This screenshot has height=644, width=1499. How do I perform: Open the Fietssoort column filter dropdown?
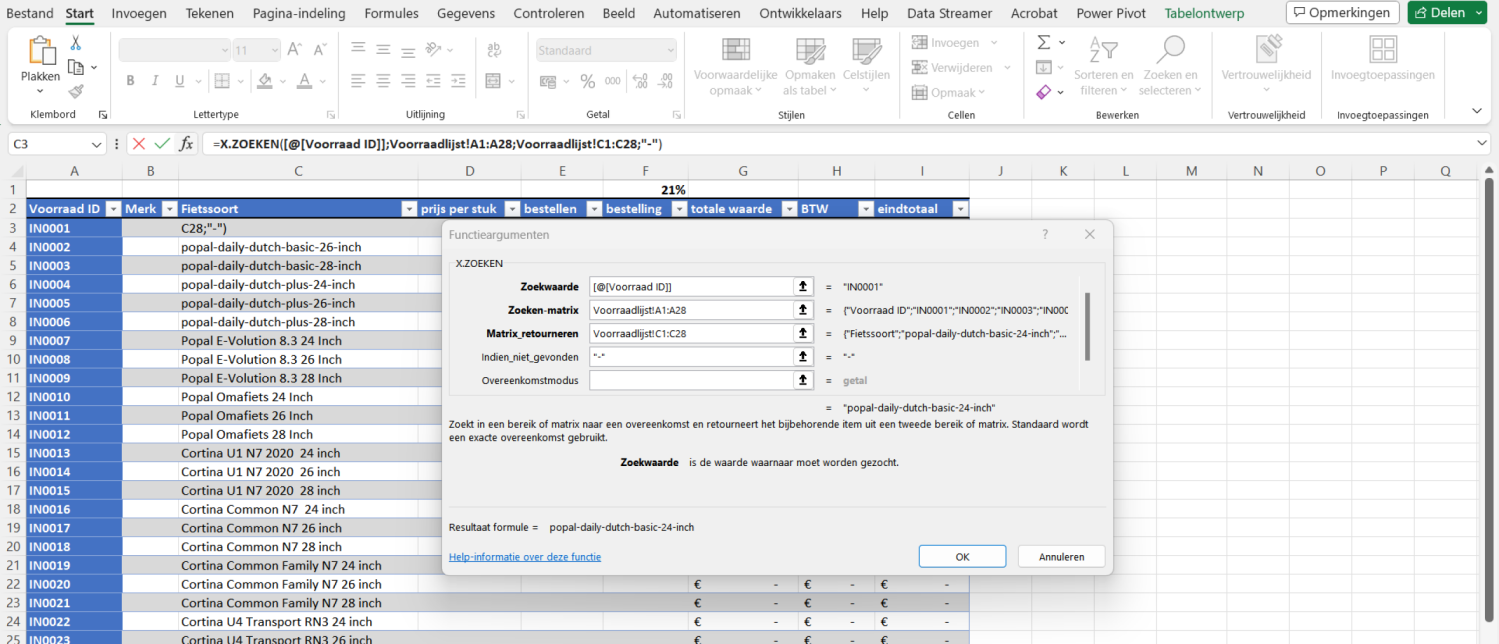point(409,208)
